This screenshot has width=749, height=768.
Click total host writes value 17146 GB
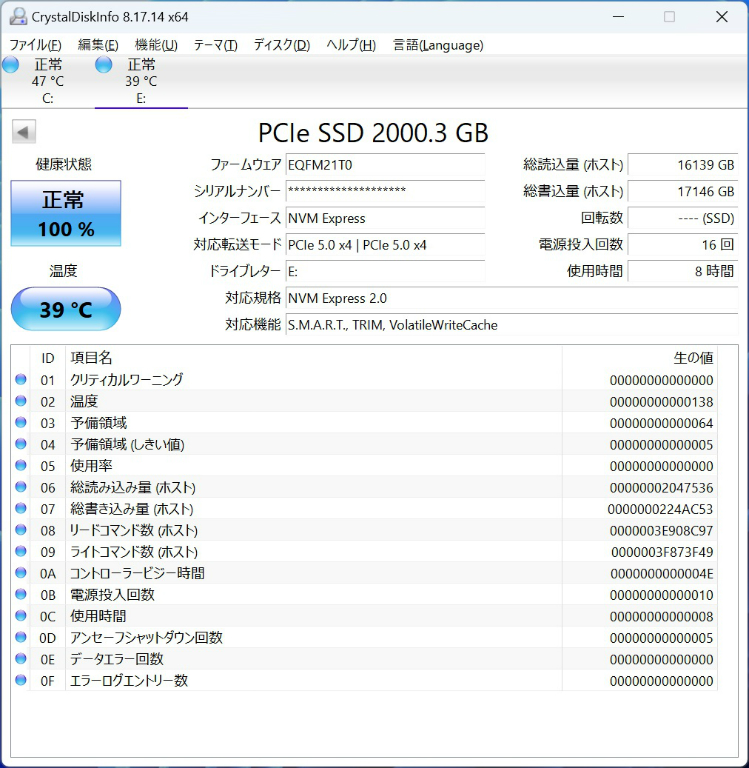683,191
